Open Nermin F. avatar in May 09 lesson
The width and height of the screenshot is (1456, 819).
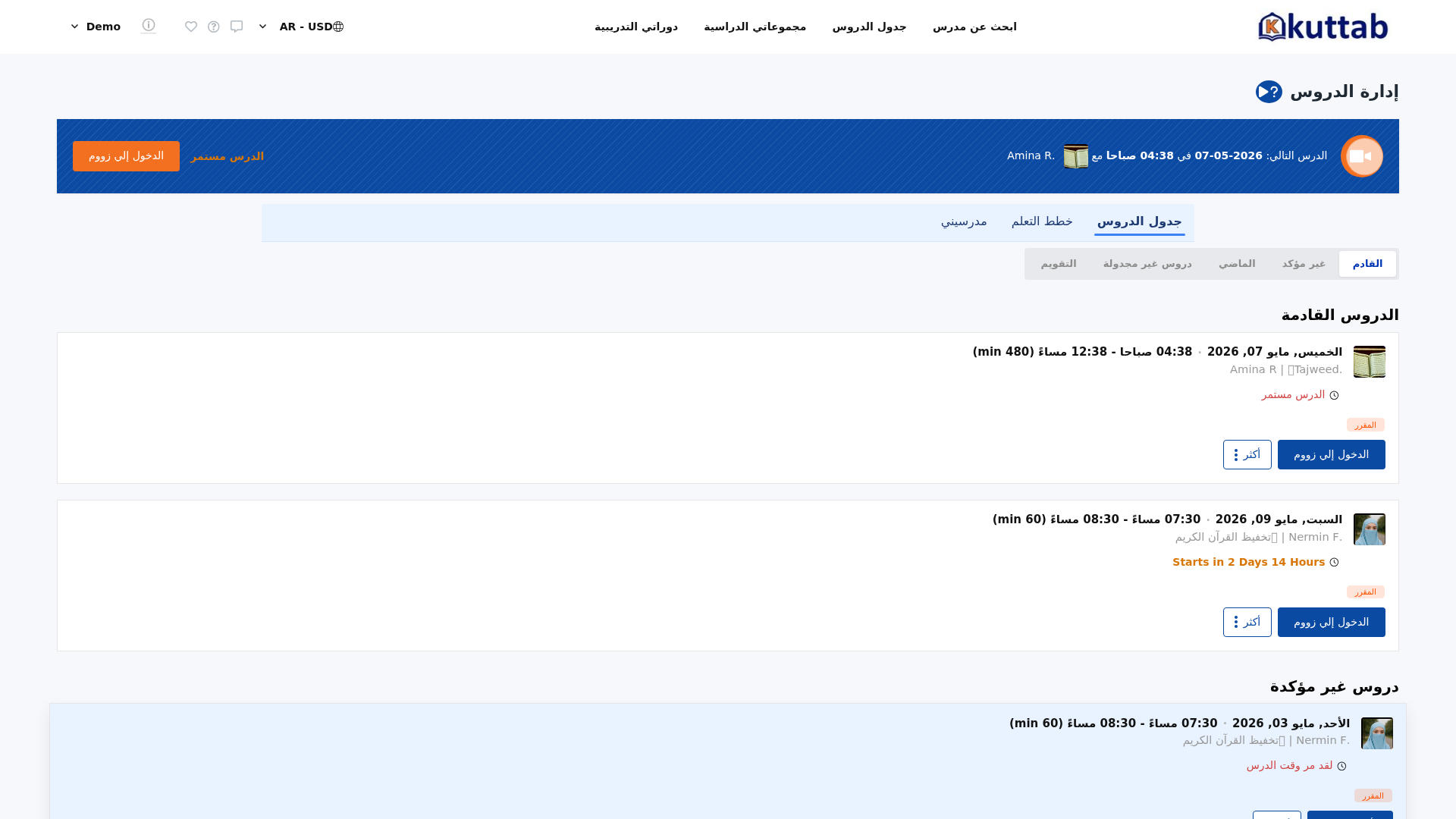pos(1369,529)
